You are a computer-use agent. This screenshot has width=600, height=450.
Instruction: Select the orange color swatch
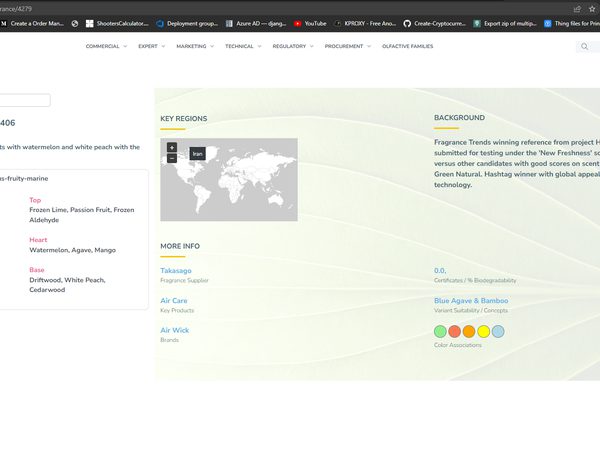469,331
